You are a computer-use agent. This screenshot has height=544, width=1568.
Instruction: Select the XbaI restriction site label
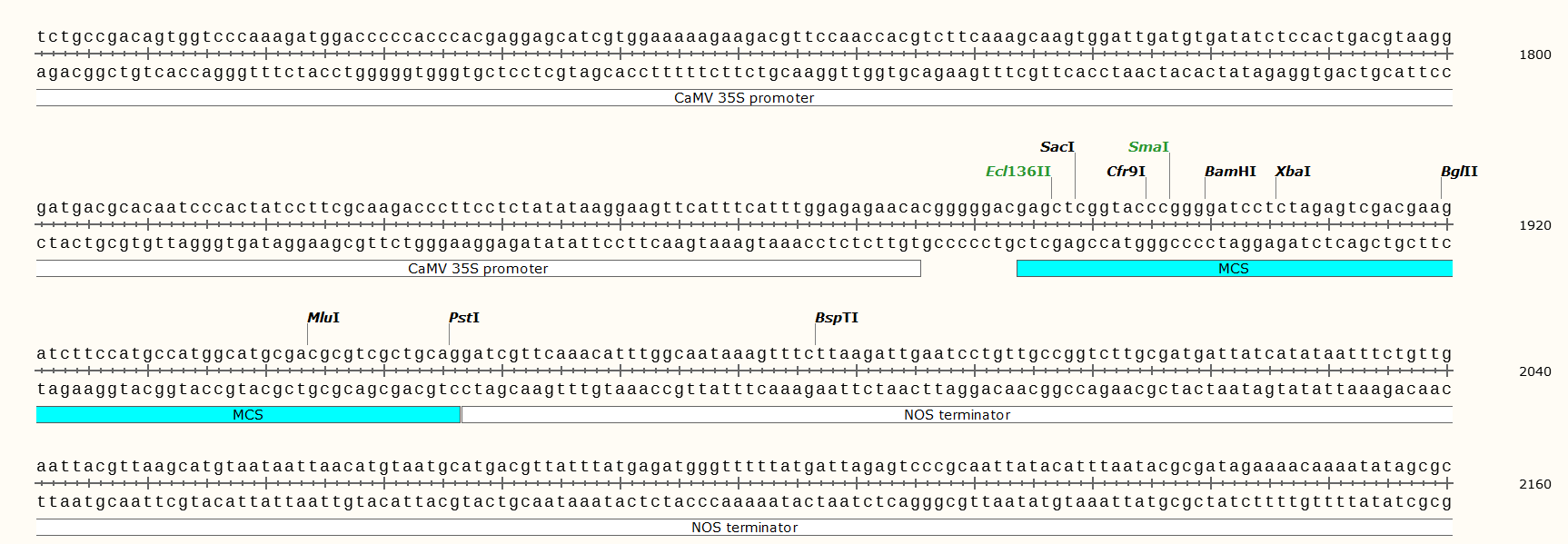pyautogui.click(x=1293, y=172)
